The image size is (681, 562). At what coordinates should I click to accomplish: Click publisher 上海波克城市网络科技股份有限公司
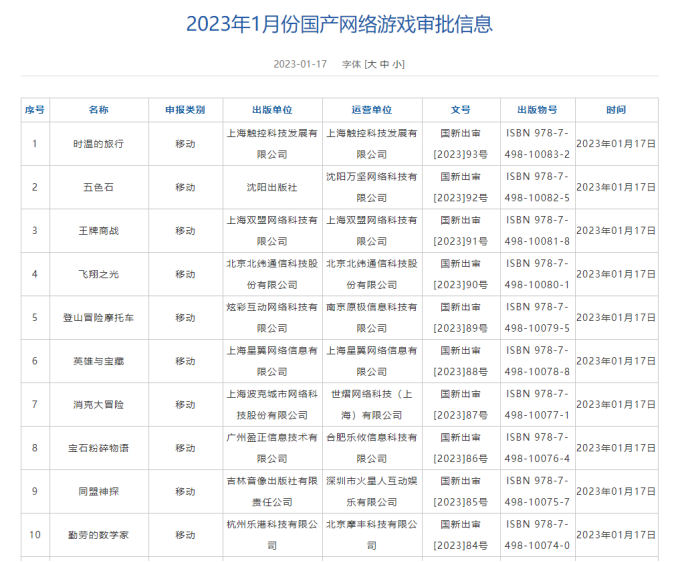pyautogui.click(x=272, y=404)
